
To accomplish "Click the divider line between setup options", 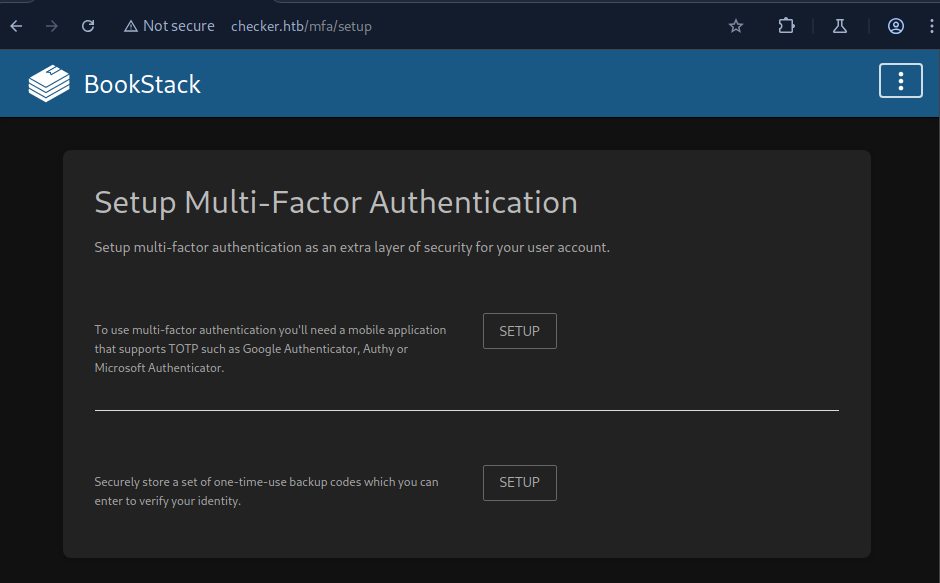I will pyautogui.click(x=466, y=410).
